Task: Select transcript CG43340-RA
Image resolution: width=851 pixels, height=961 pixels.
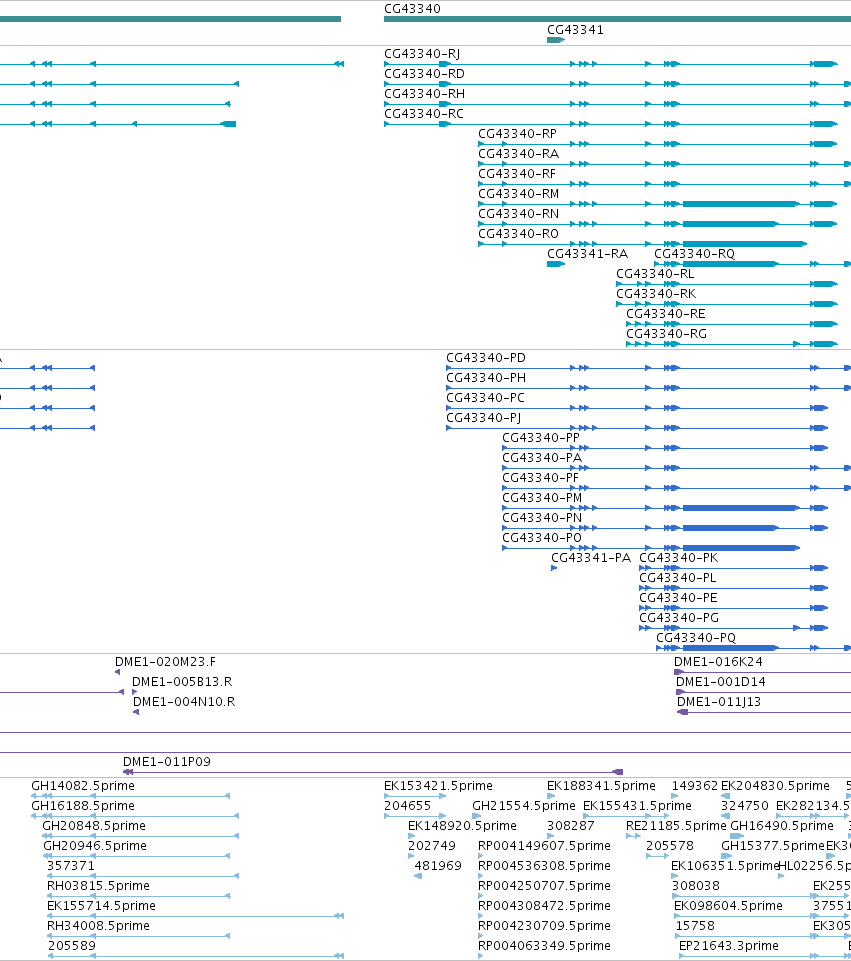Action: point(518,153)
